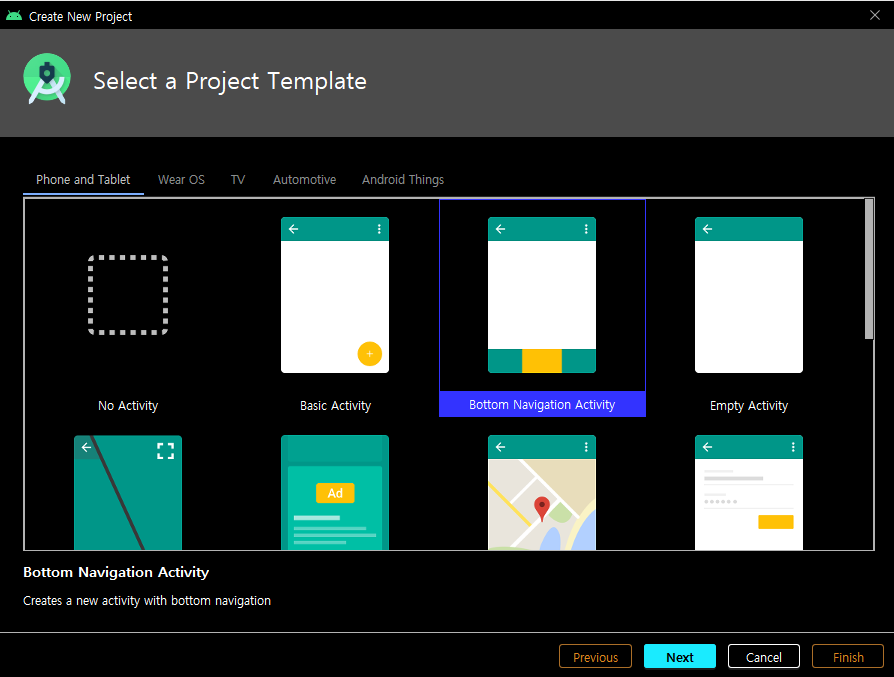Click the Android head icon in title bar

(14, 16)
